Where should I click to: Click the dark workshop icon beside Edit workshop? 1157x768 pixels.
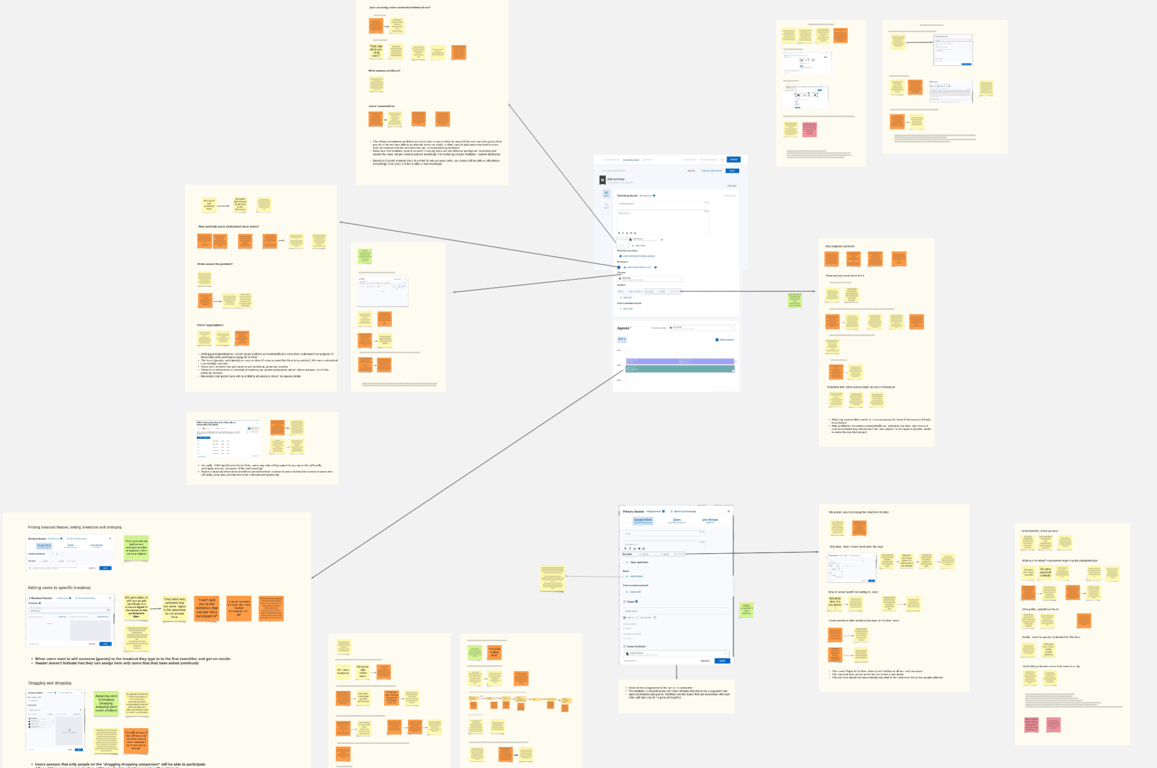tap(602, 180)
